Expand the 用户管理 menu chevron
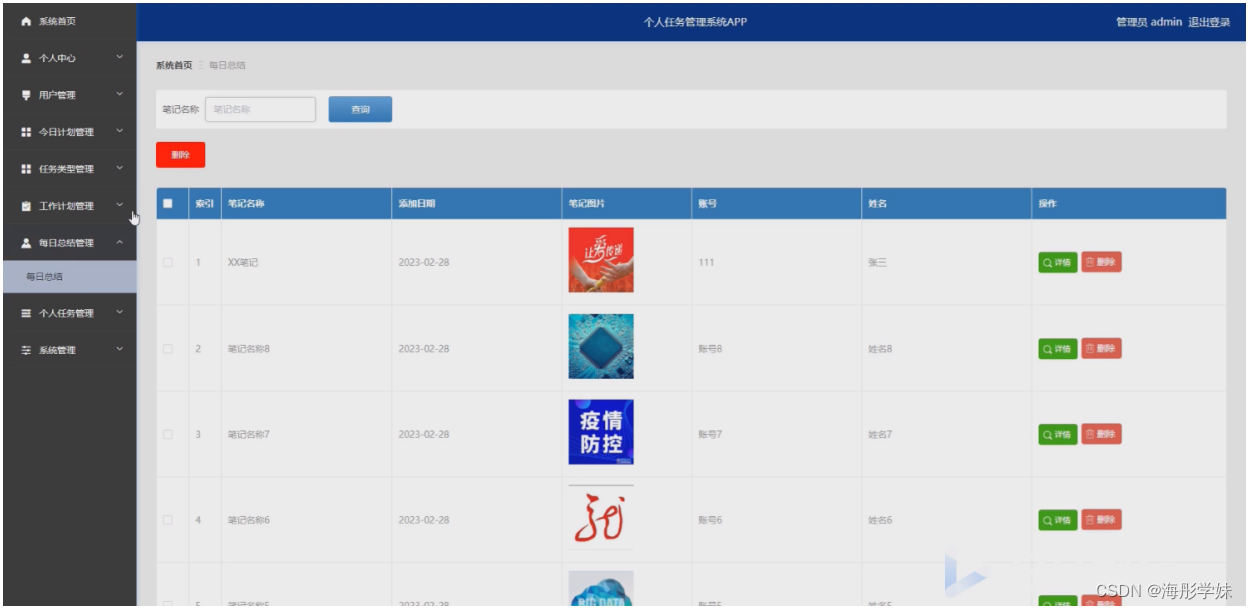The width and height of the screenshot is (1248, 609). pos(120,95)
